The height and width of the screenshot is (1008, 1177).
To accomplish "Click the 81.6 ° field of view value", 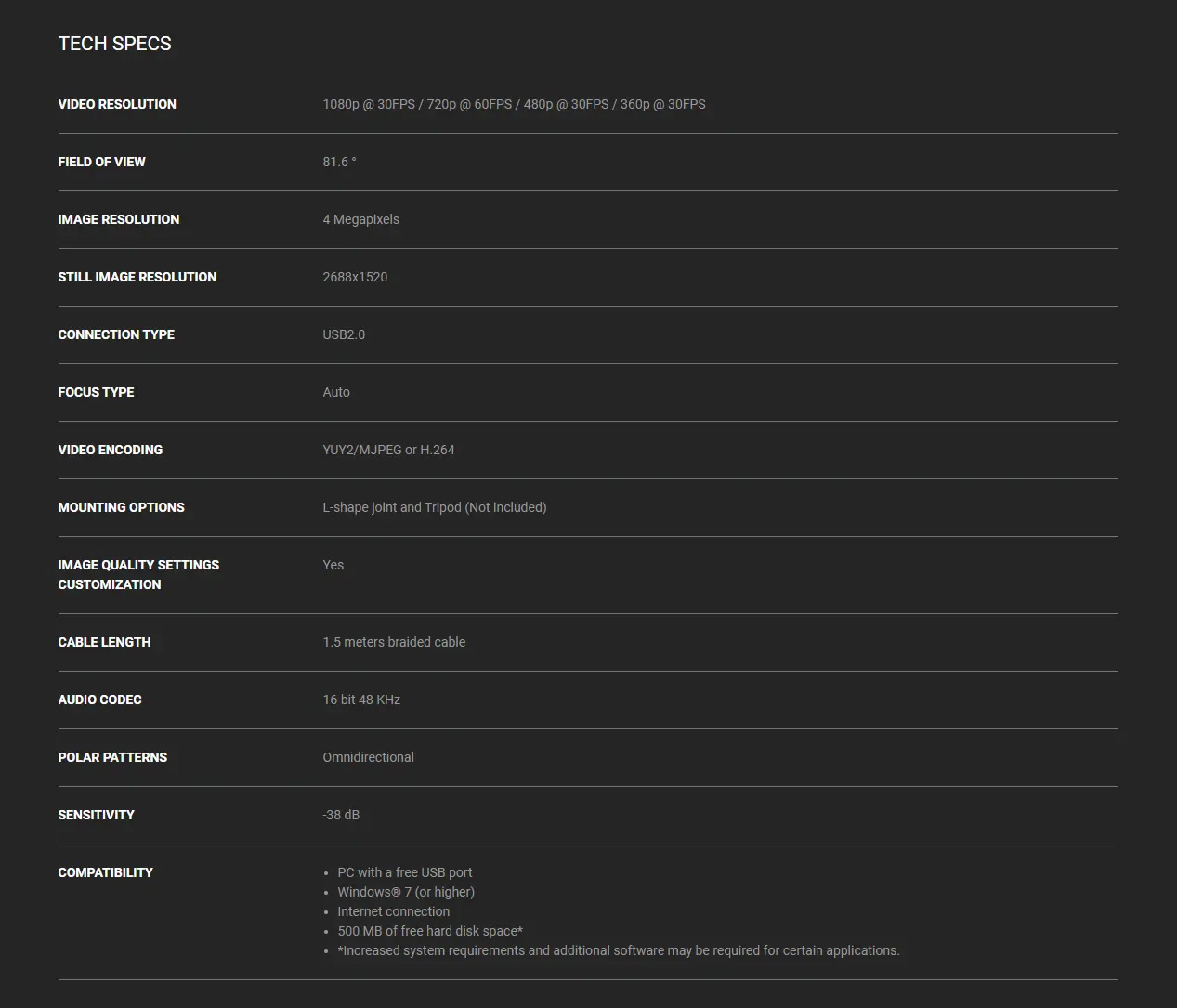I will pos(339,162).
